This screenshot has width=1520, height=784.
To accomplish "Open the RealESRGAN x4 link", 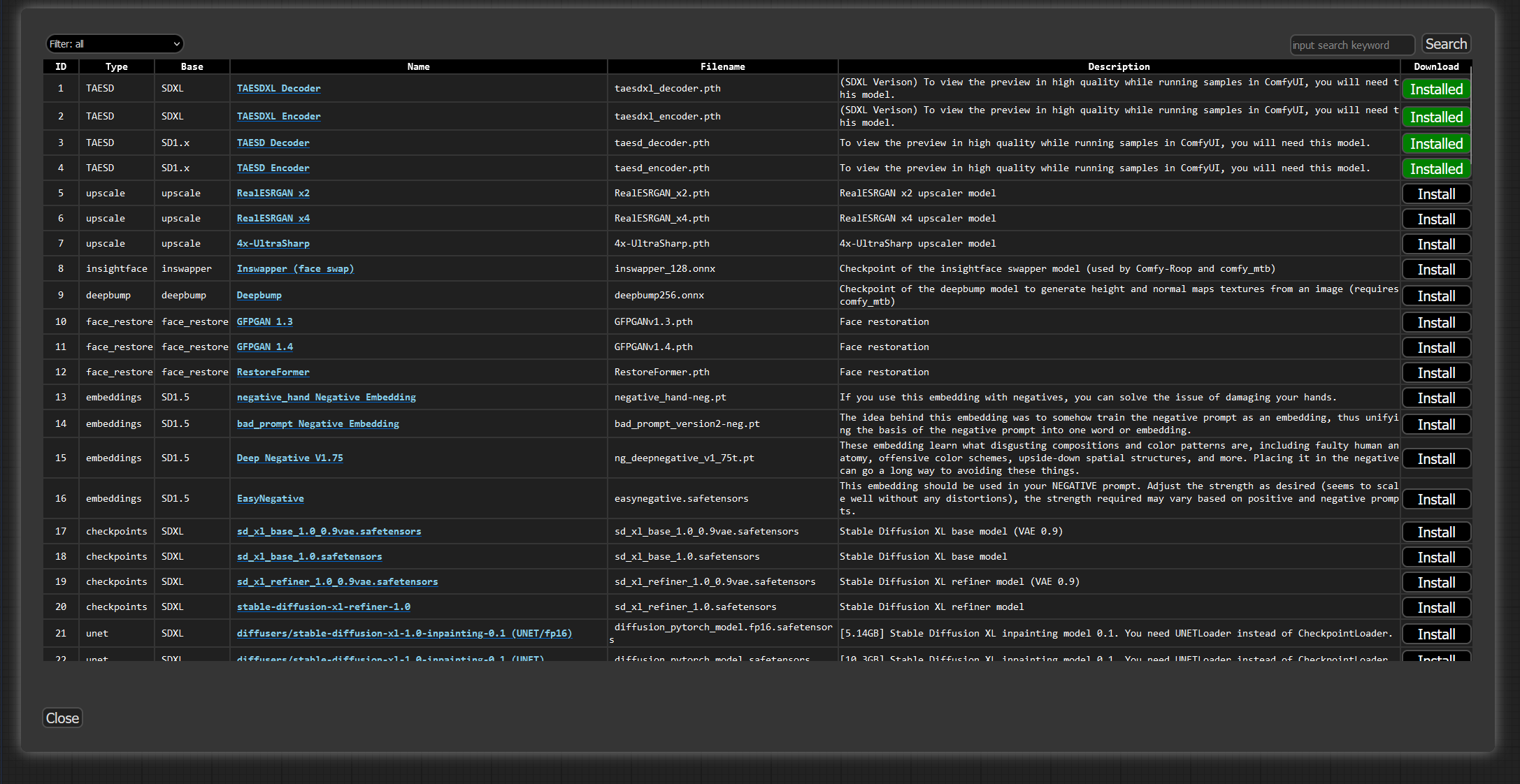I will (273, 218).
